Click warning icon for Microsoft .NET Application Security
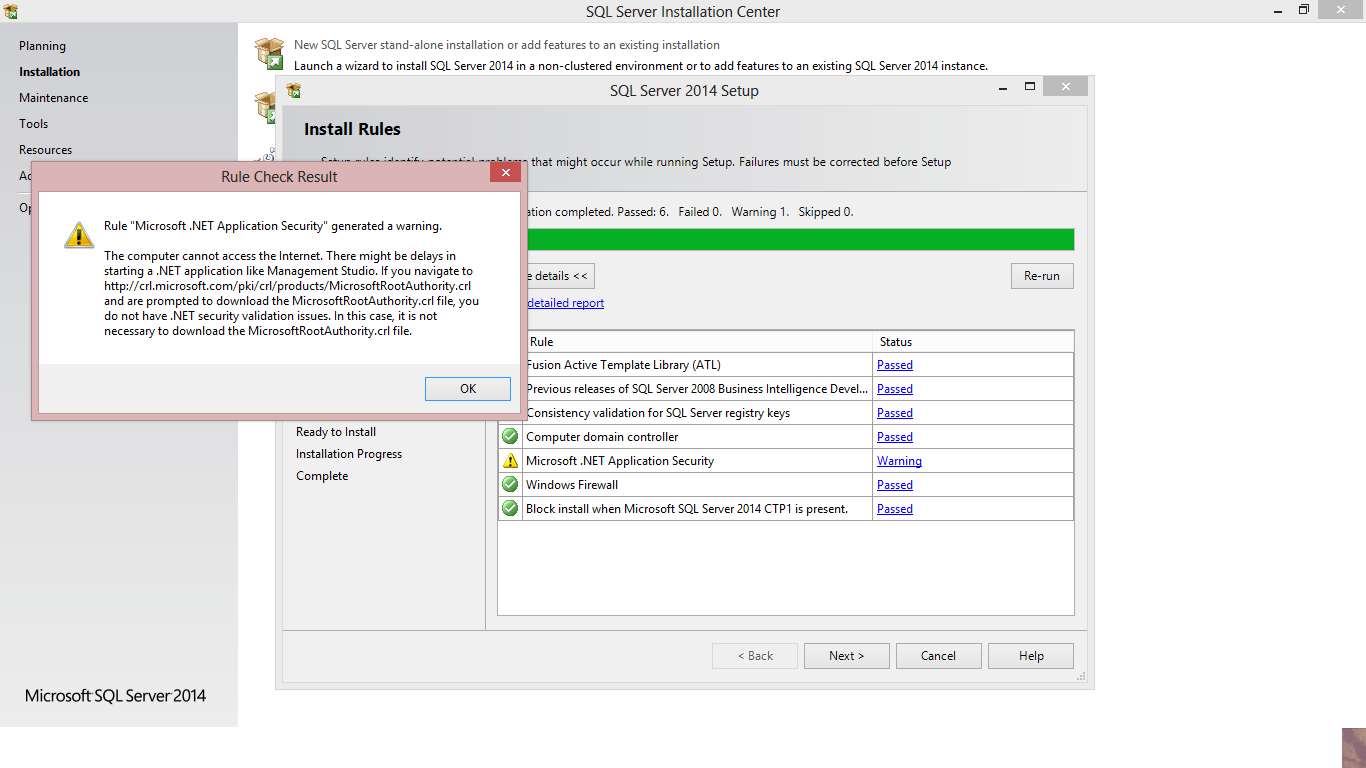 pyautogui.click(x=510, y=461)
